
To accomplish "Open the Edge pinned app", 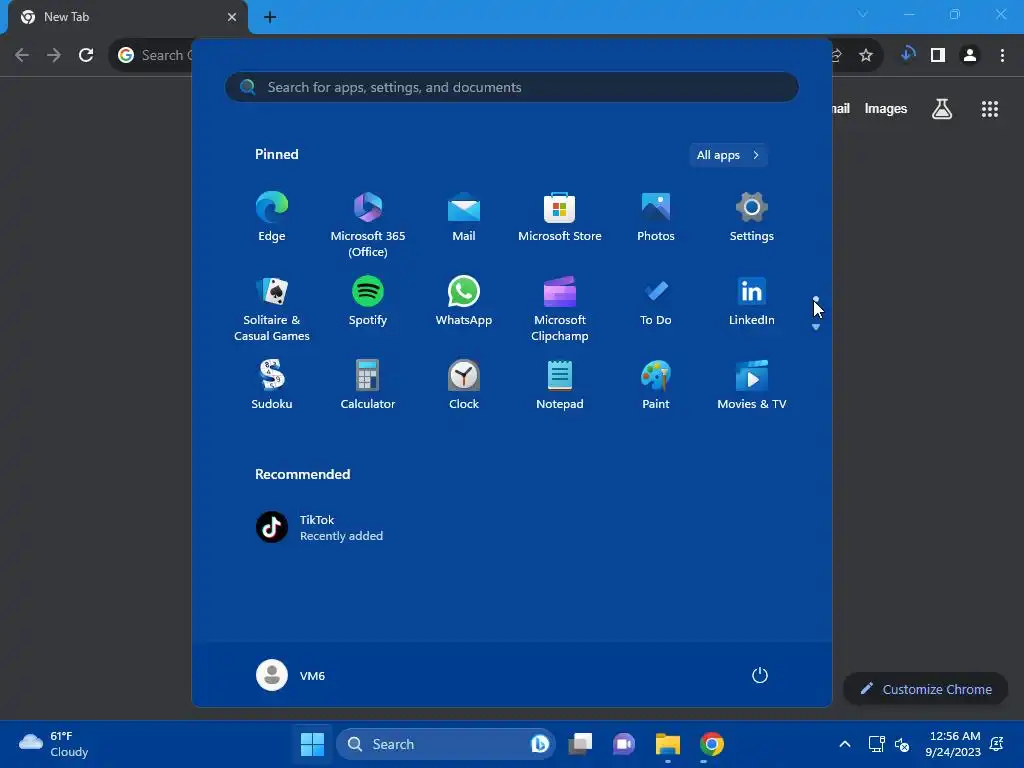I will tap(272, 217).
